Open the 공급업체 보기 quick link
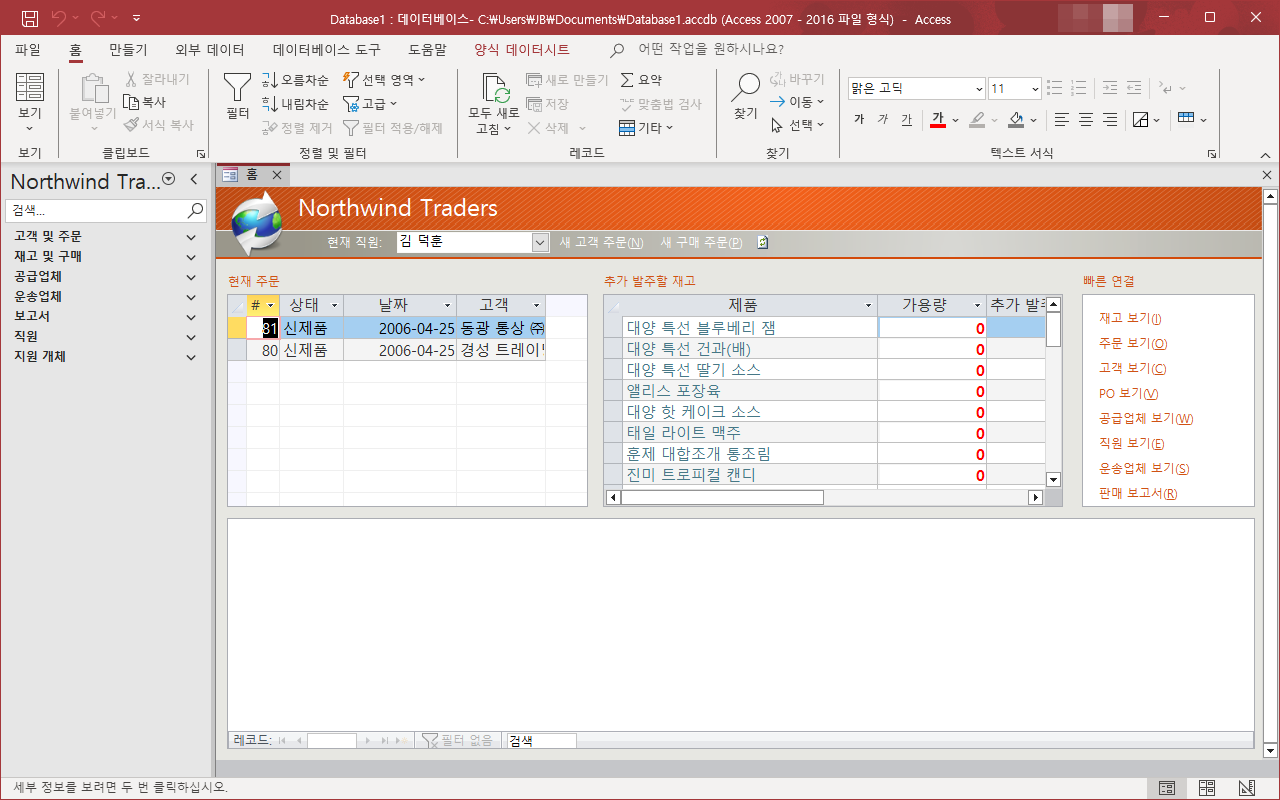1280x800 pixels. (x=1146, y=419)
